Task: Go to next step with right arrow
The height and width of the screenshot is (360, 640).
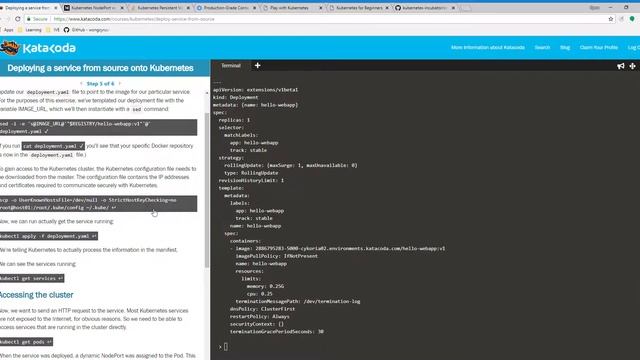Action: [120, 84]
